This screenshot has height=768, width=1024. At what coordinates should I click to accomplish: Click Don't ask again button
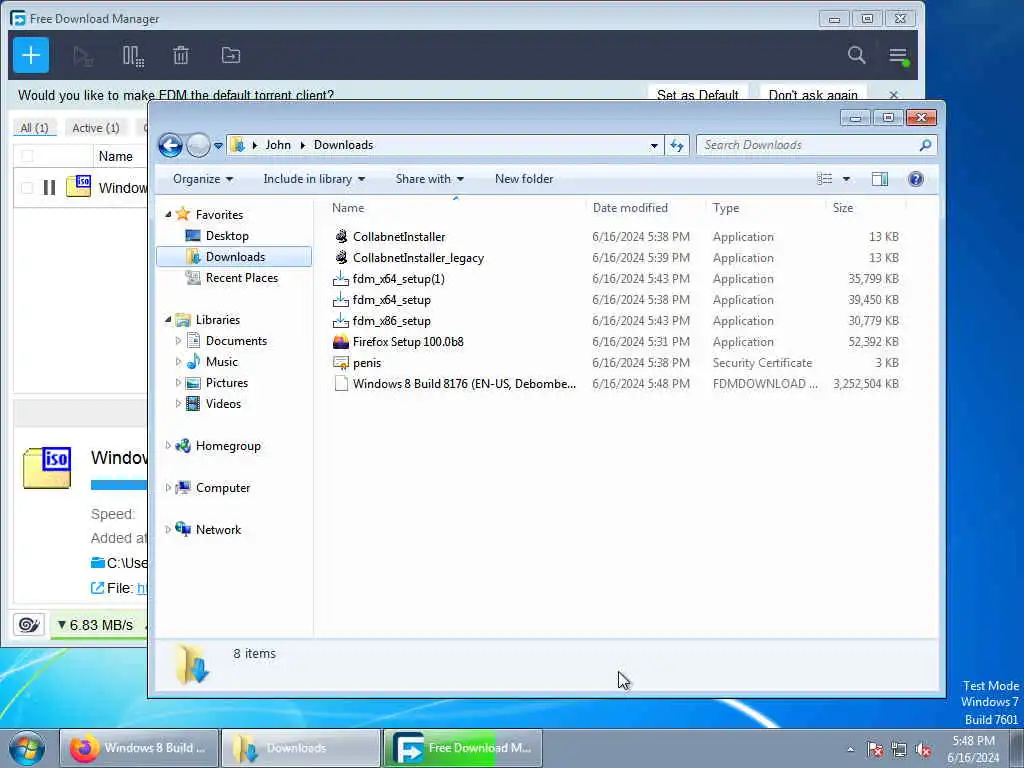click(x=812, y=95)
